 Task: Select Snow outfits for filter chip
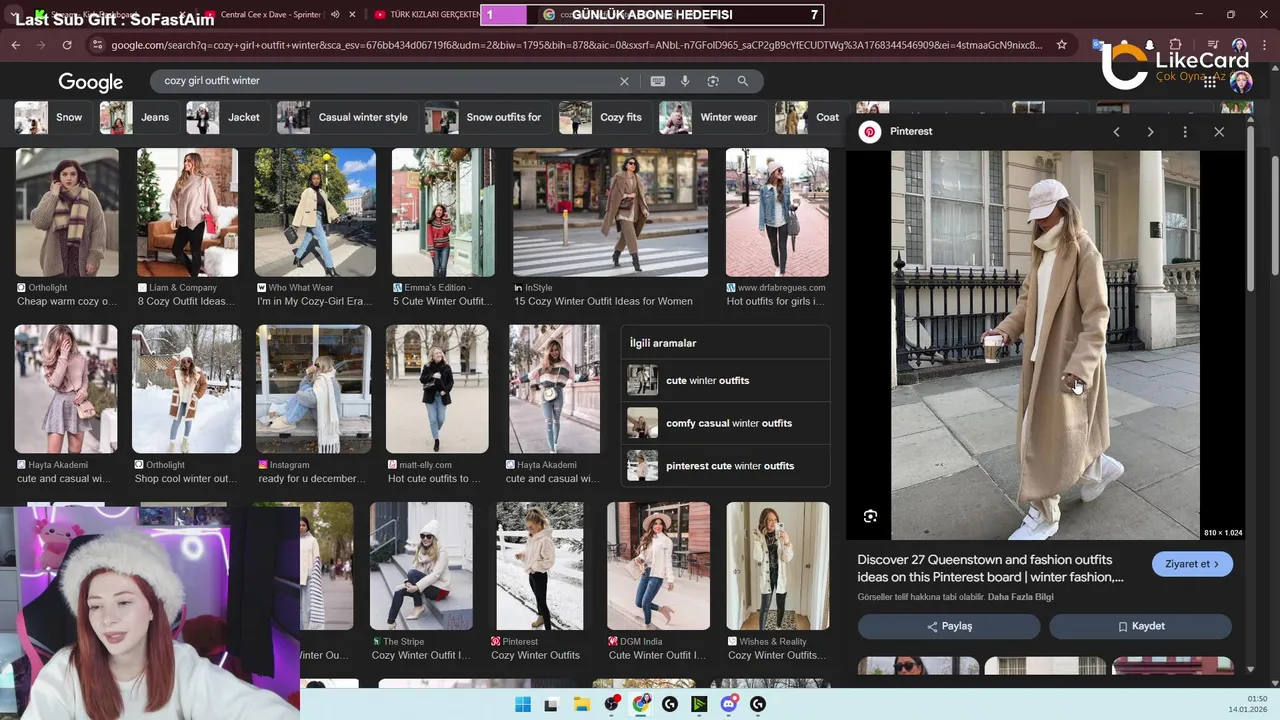(488, 117)
